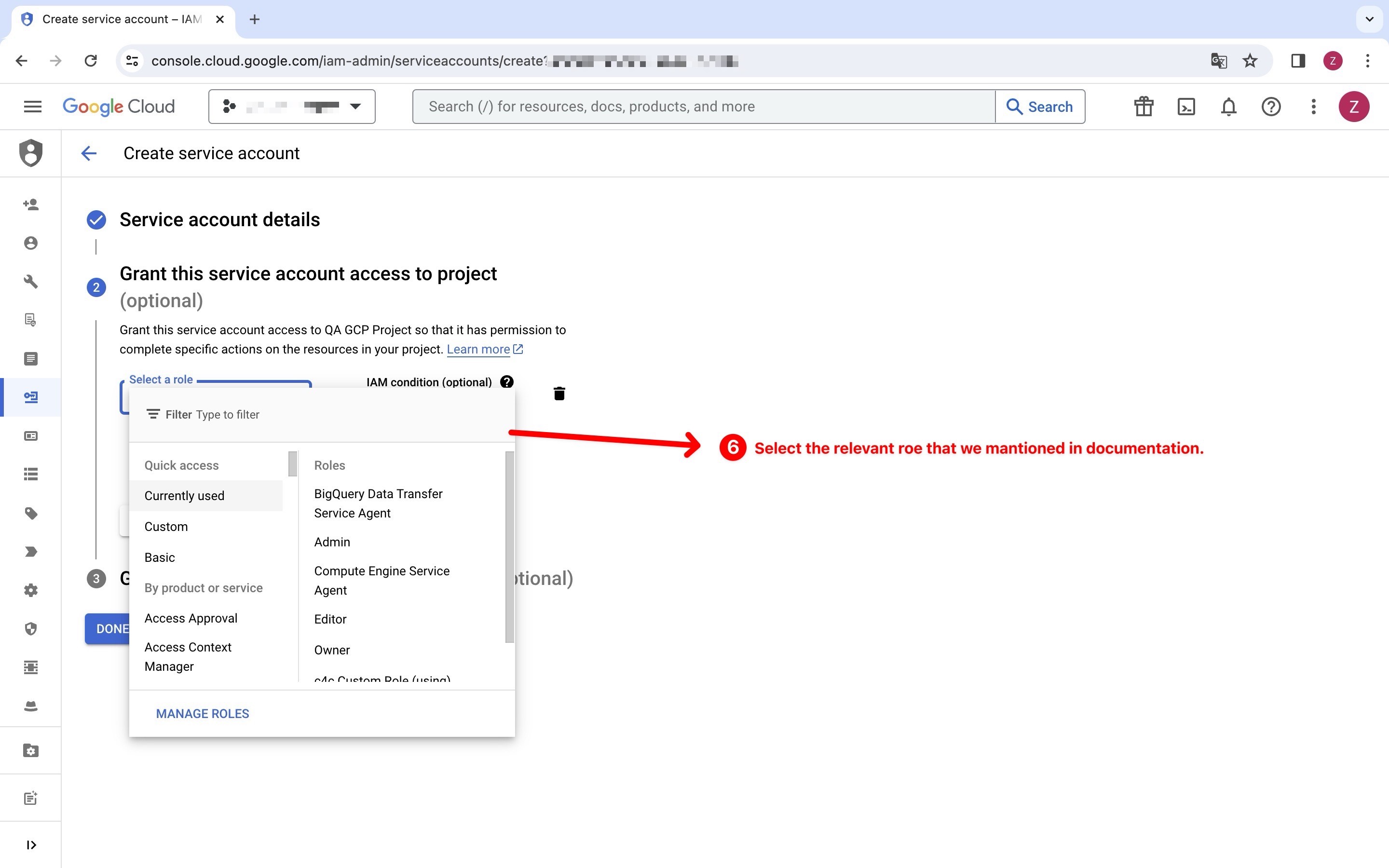Focus the resources search field

click(704, 106)
